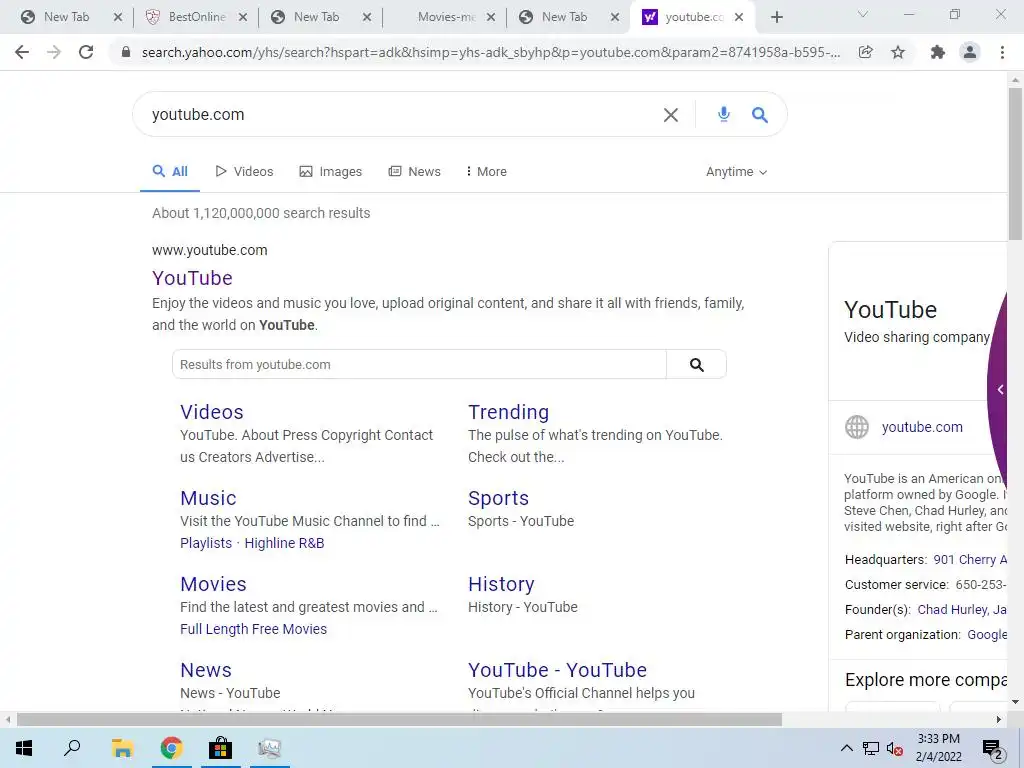Click the youtube.com search query field
The image size is (1024, 768).
398,115
